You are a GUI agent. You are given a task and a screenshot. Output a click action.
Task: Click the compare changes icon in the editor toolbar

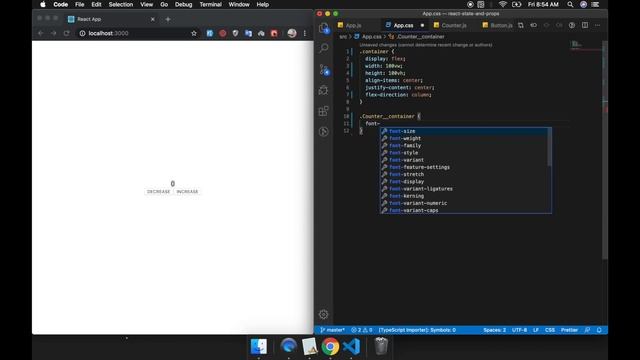tap(521, 25)
